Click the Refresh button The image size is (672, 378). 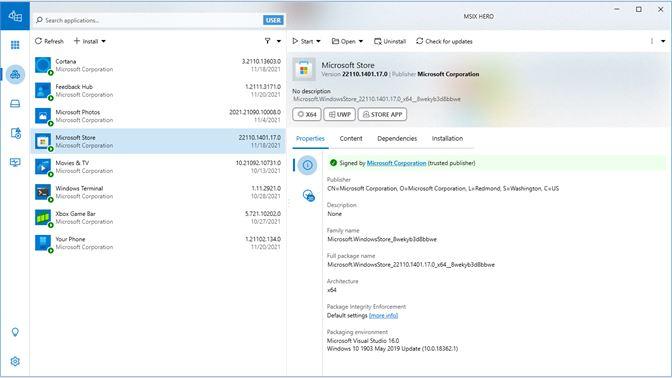(x=49, y=41)
